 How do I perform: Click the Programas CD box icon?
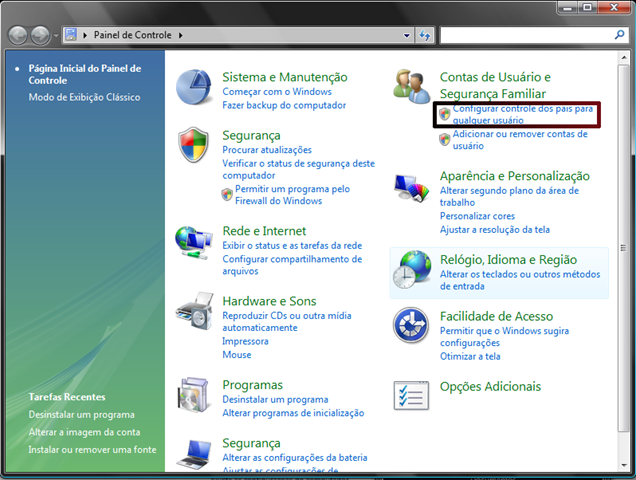tap(194, 395)
